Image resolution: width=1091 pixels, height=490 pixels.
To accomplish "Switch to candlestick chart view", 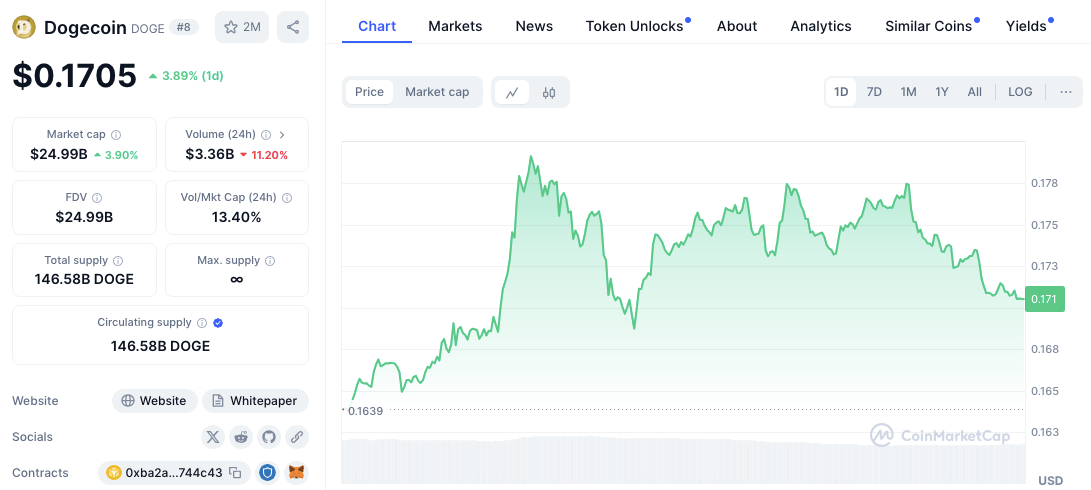I will click(x=549, y=92).
